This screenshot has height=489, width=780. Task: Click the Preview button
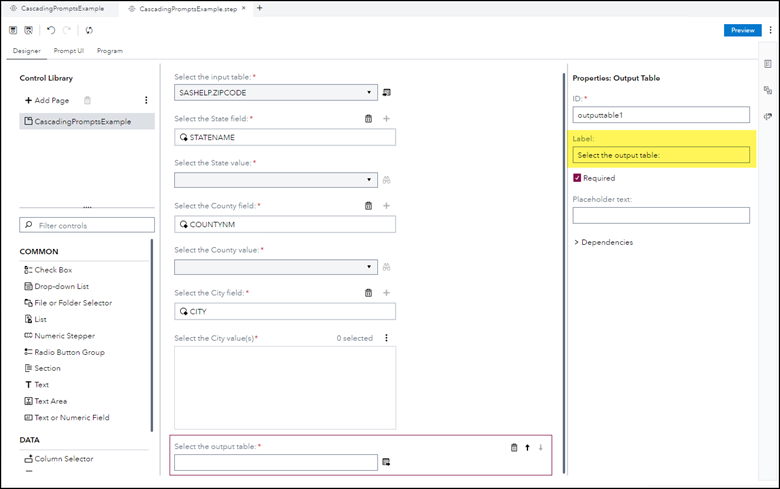[743, 30]
